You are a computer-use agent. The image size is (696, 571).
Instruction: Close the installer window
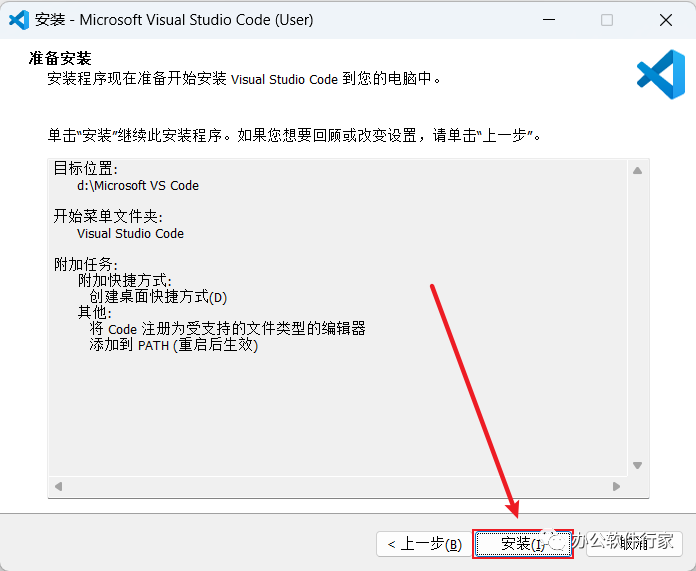click(665, 20)
